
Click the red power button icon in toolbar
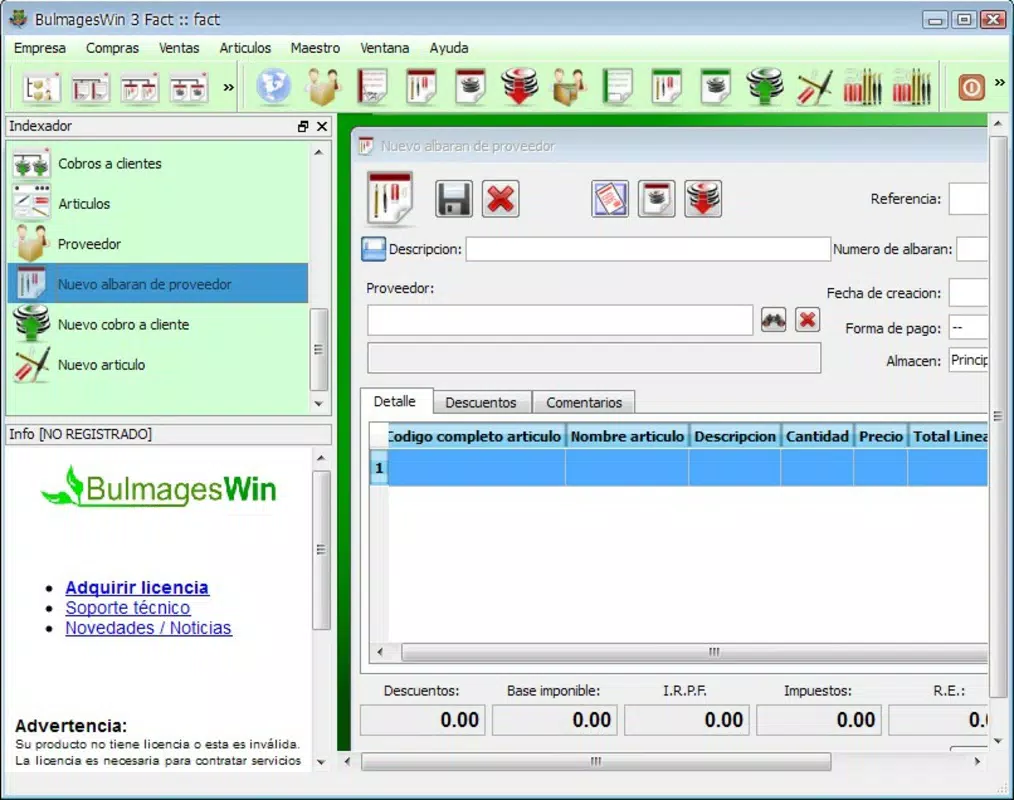coord(971,87)
